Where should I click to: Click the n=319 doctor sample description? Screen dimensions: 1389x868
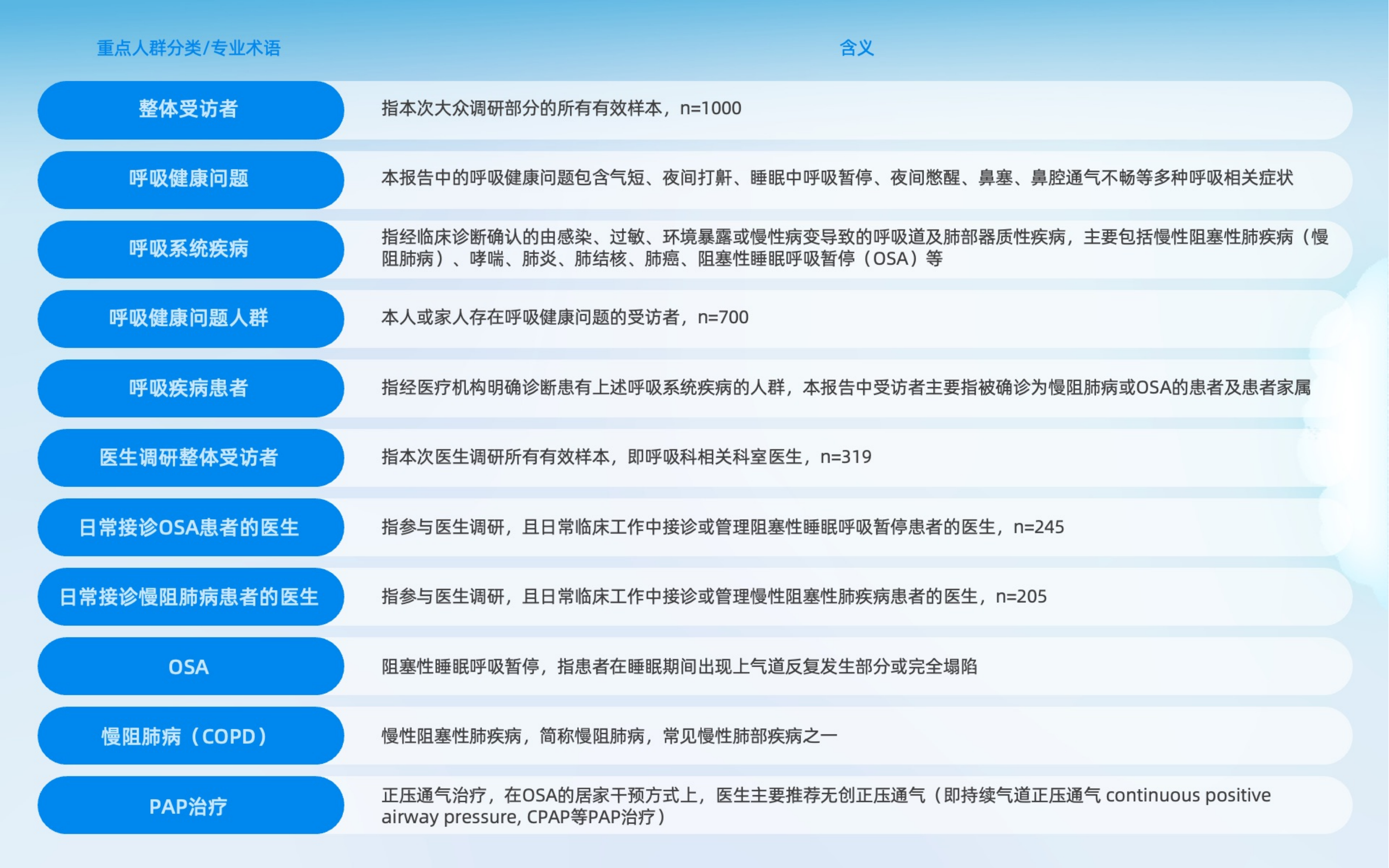point(626,457)
